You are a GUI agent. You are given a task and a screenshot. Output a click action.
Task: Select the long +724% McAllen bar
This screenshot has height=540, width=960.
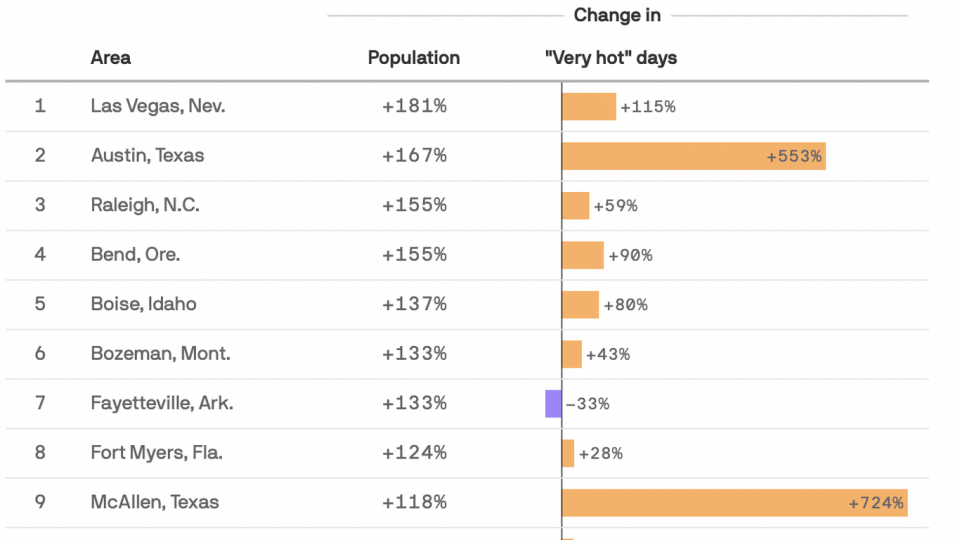pos(734,503)
